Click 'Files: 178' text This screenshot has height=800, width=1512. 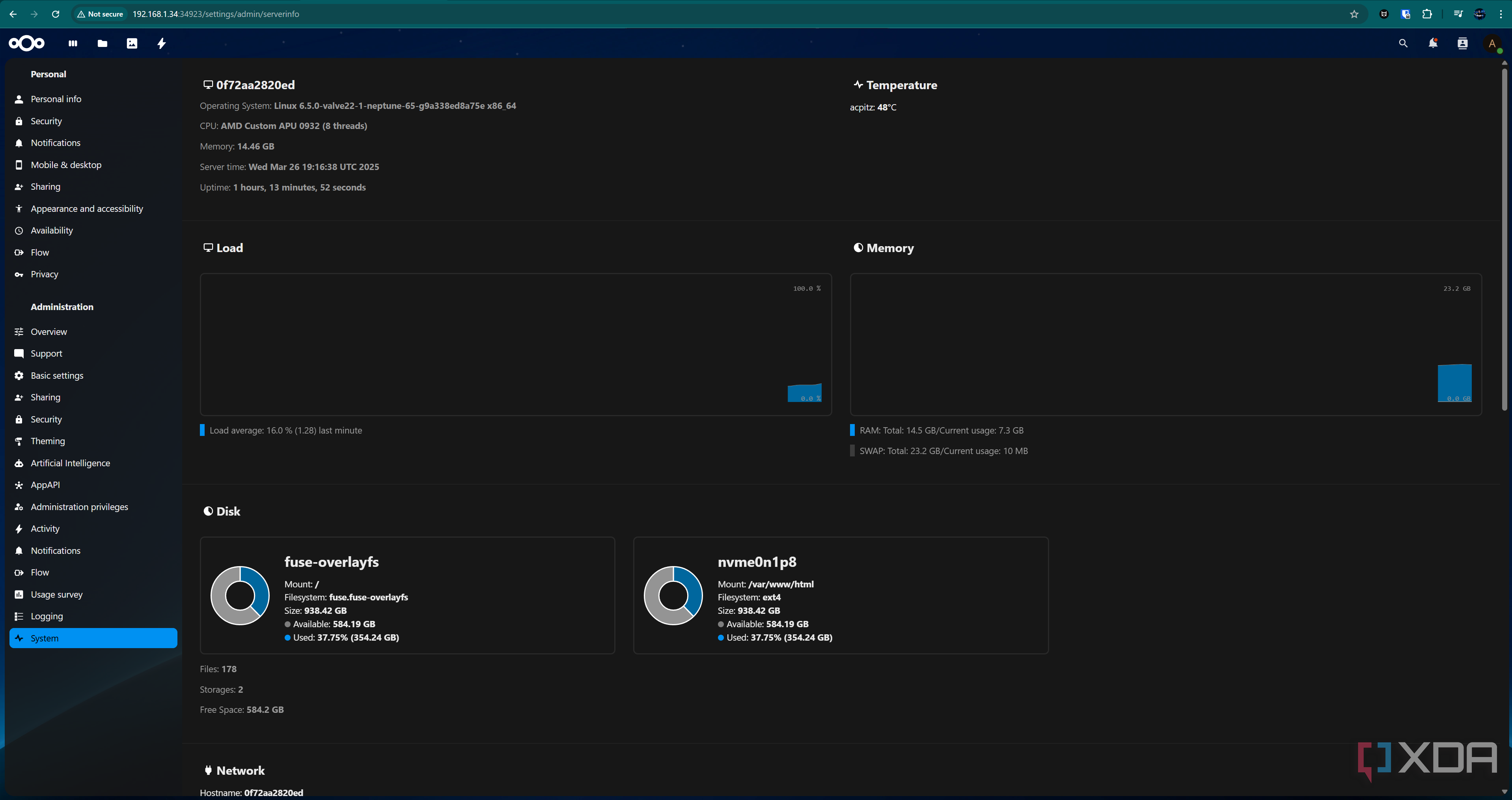tap(218, 669)
